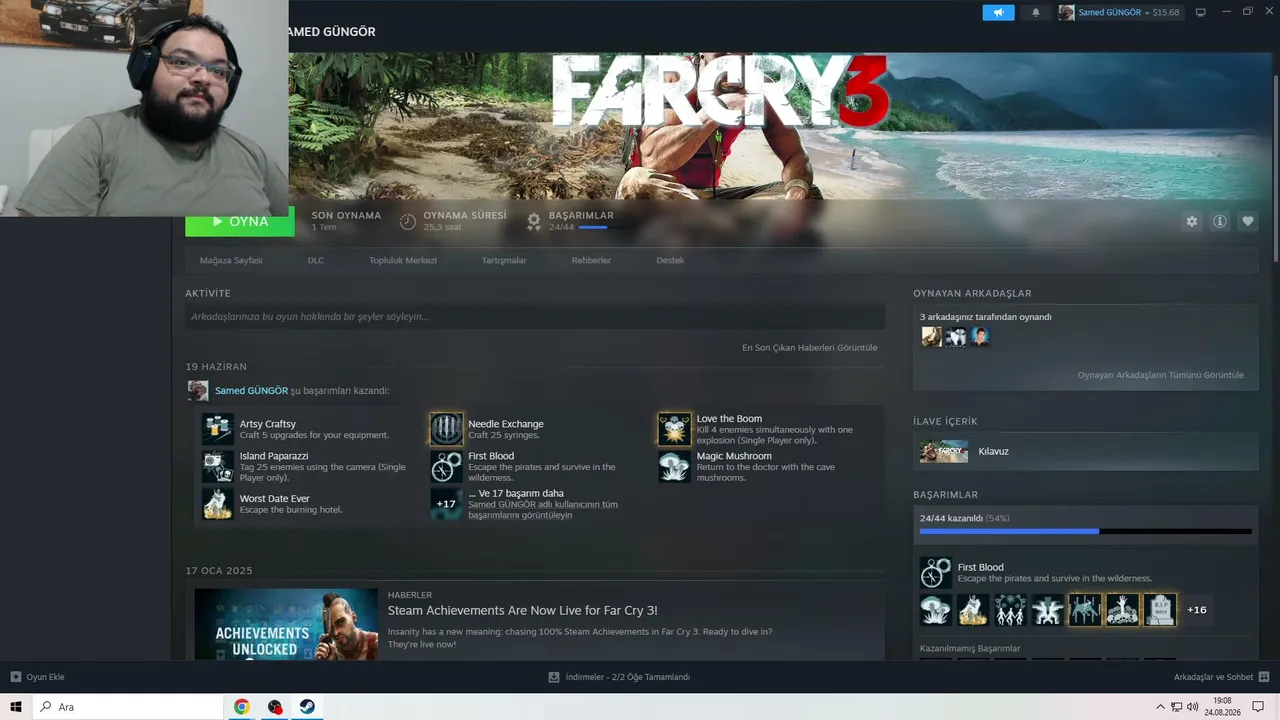
Task: Show game info with the info icon
Action: point(1219,222)
